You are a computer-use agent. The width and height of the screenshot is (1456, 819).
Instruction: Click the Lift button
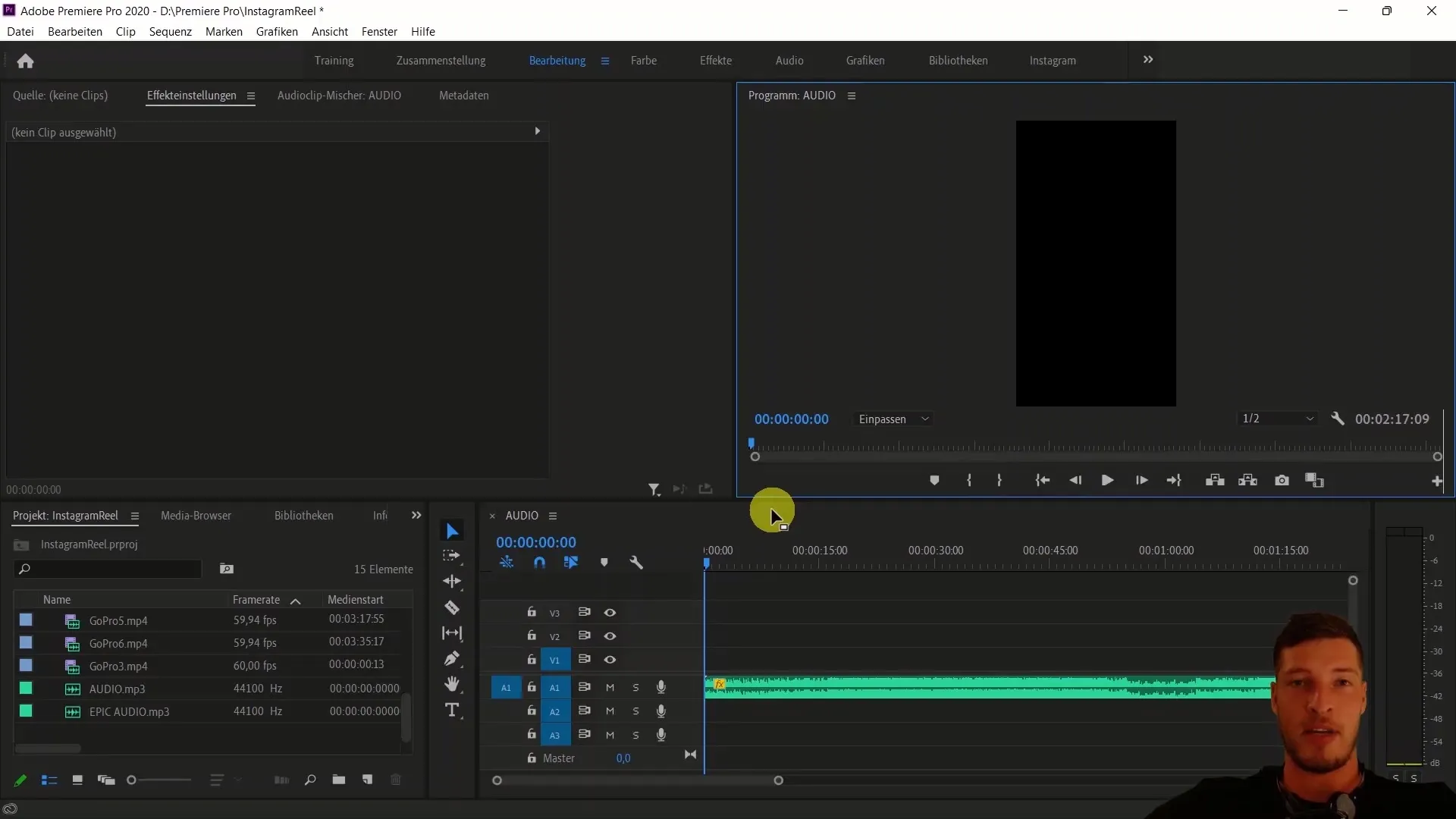tap(1215, 481)
